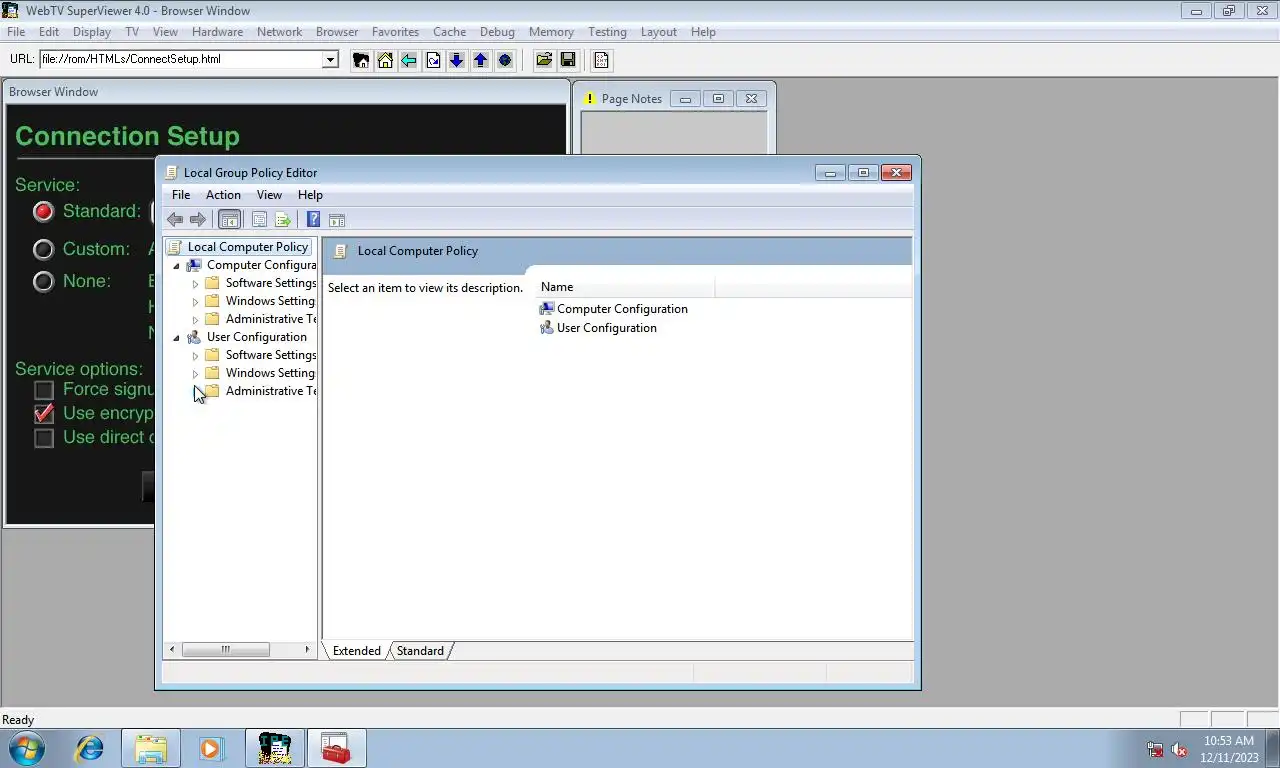Click the tree pane scroll left arrow
The image size is (1280, 768).
pos(172,650)
